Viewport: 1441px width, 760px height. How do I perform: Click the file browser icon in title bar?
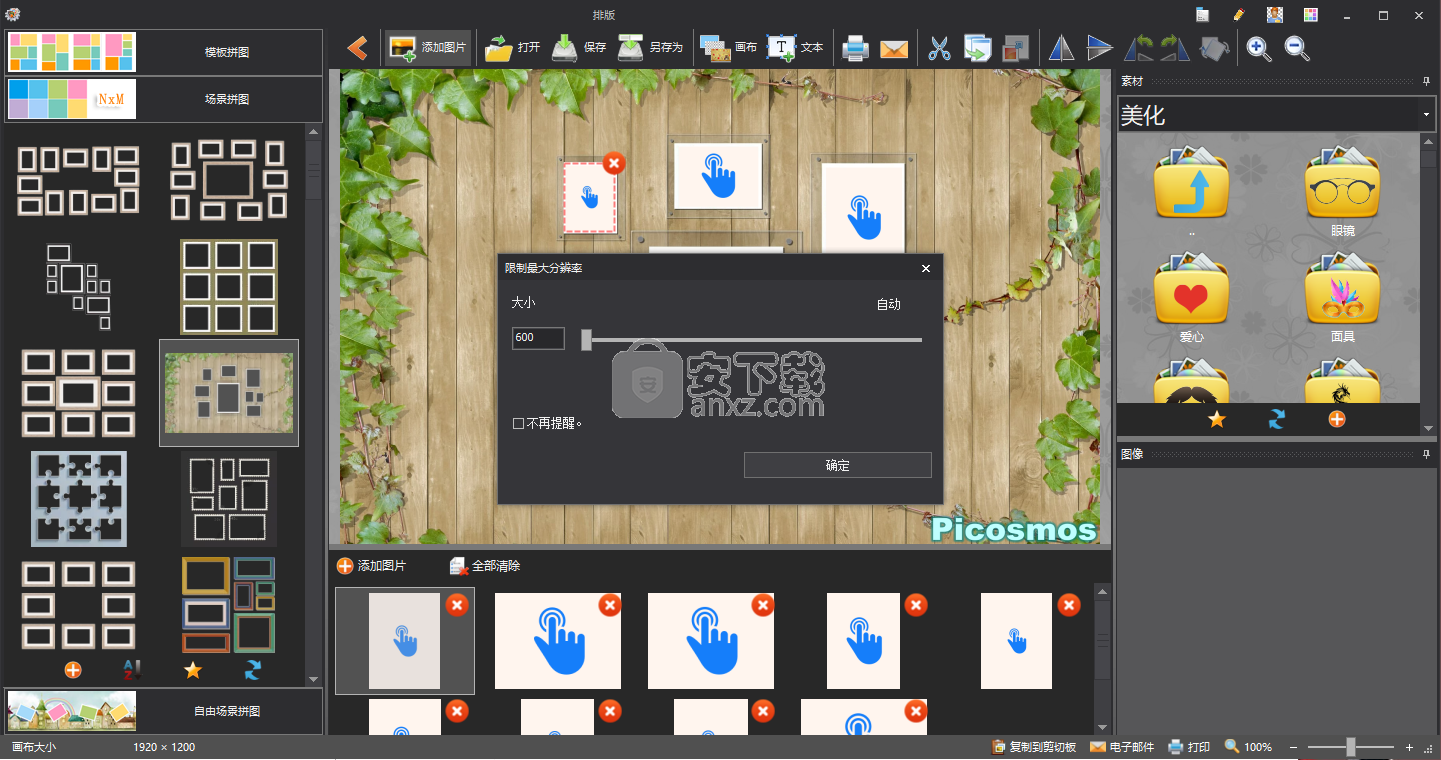[x=1204, y=15]
